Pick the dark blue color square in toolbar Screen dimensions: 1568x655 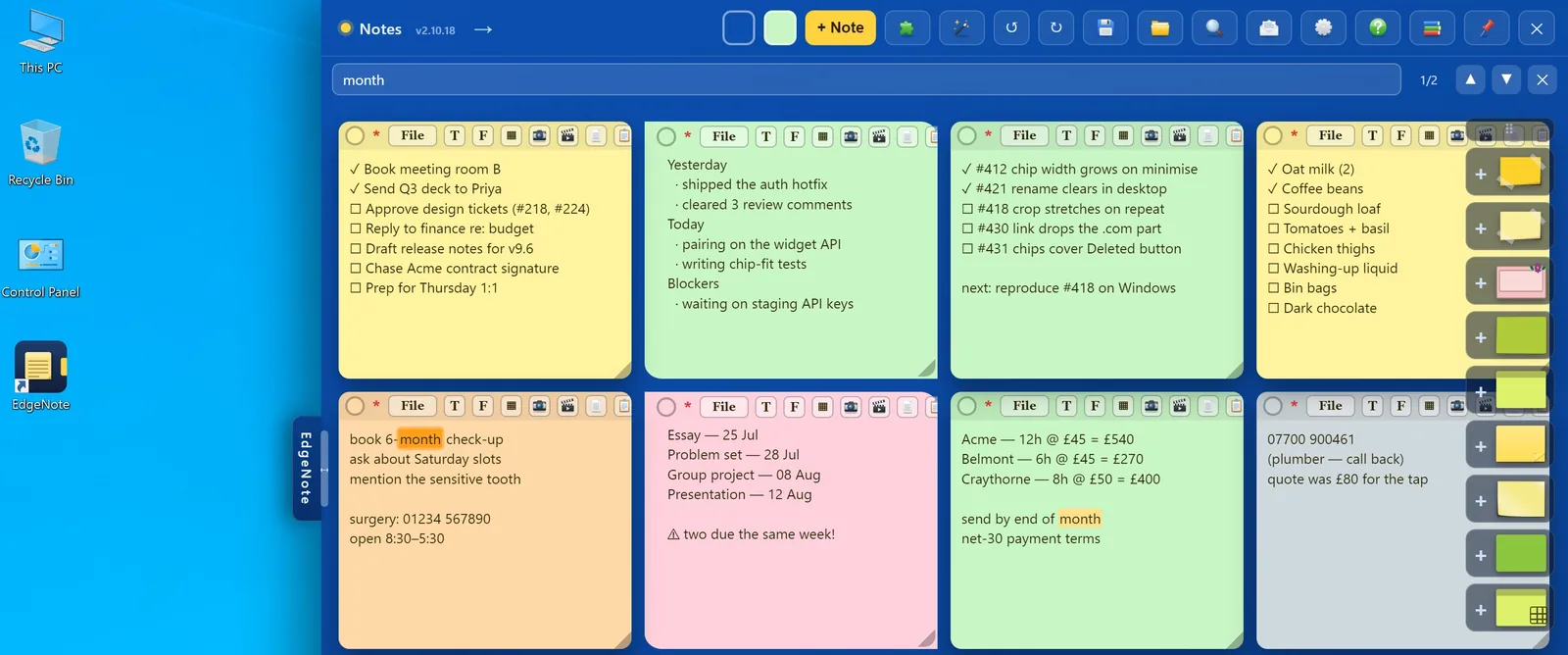tap(739, 28)
